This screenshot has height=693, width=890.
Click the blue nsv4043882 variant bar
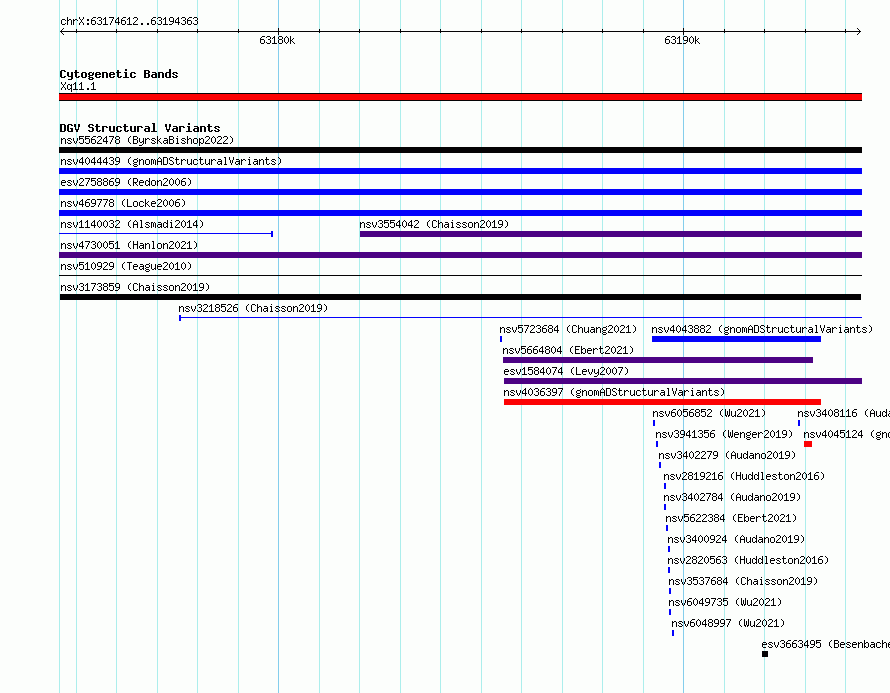point(736,339)
